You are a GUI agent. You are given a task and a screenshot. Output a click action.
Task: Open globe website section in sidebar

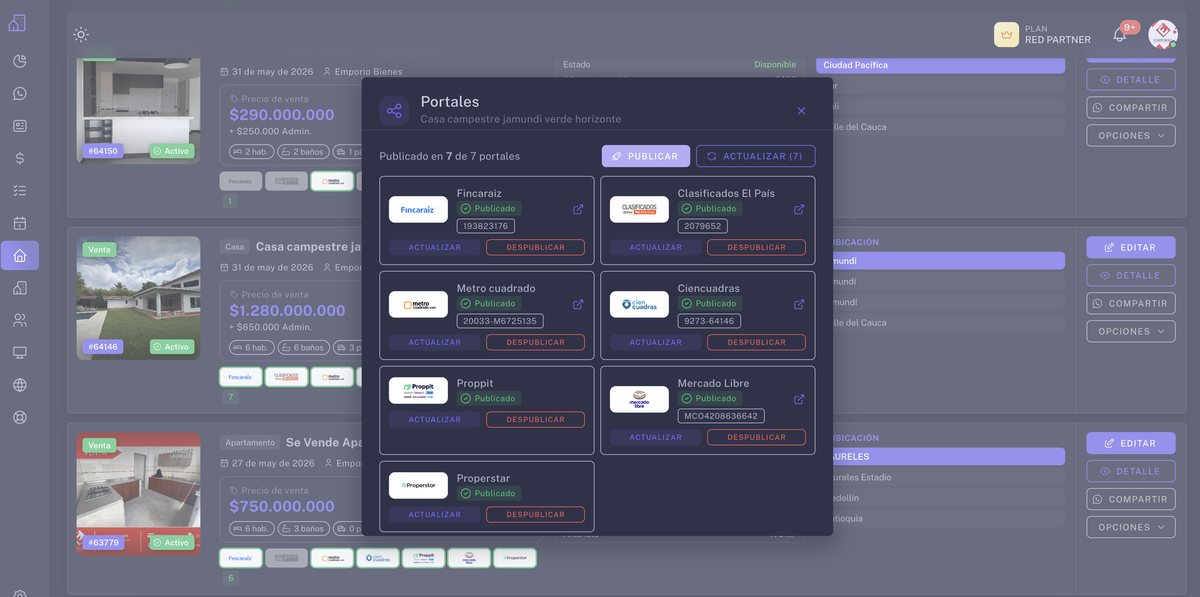pos(20,385)
